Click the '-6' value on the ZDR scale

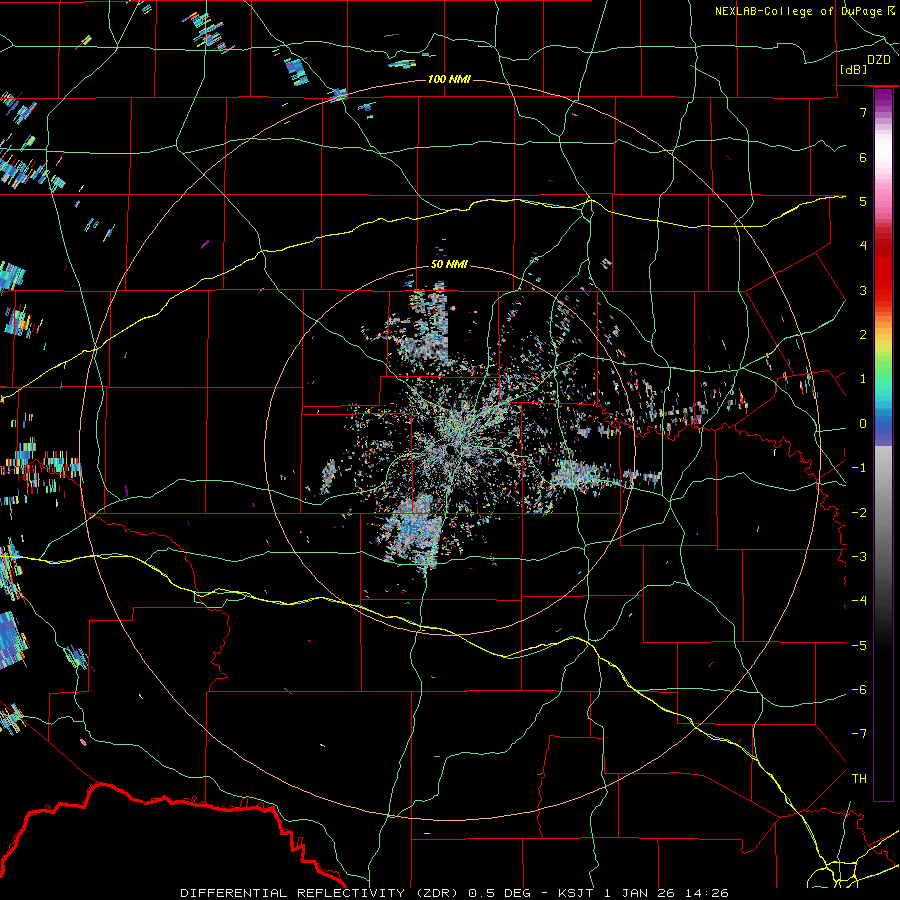[x=859, y=690]
